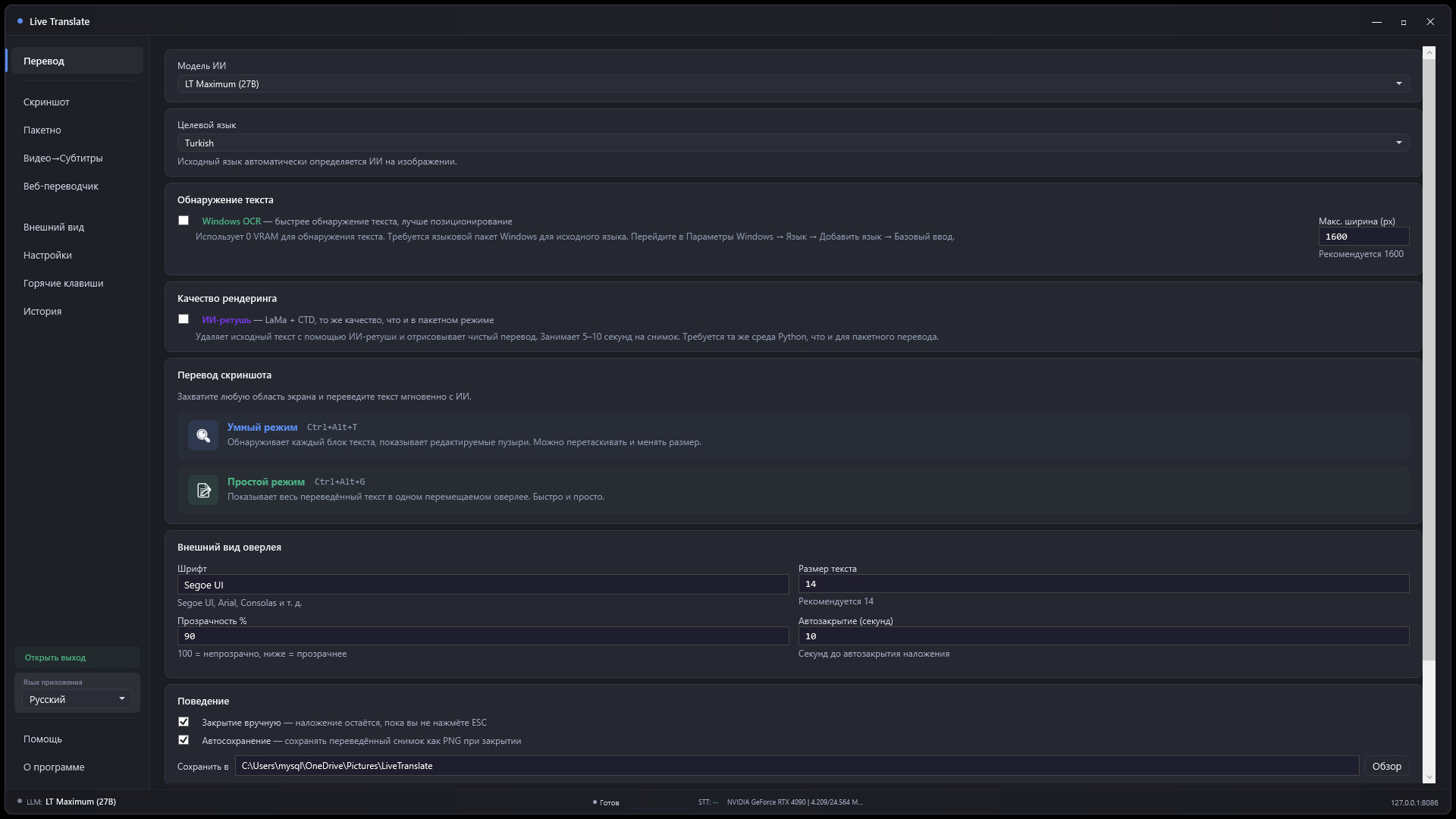Go to the Пакетно section

[77, 130]
